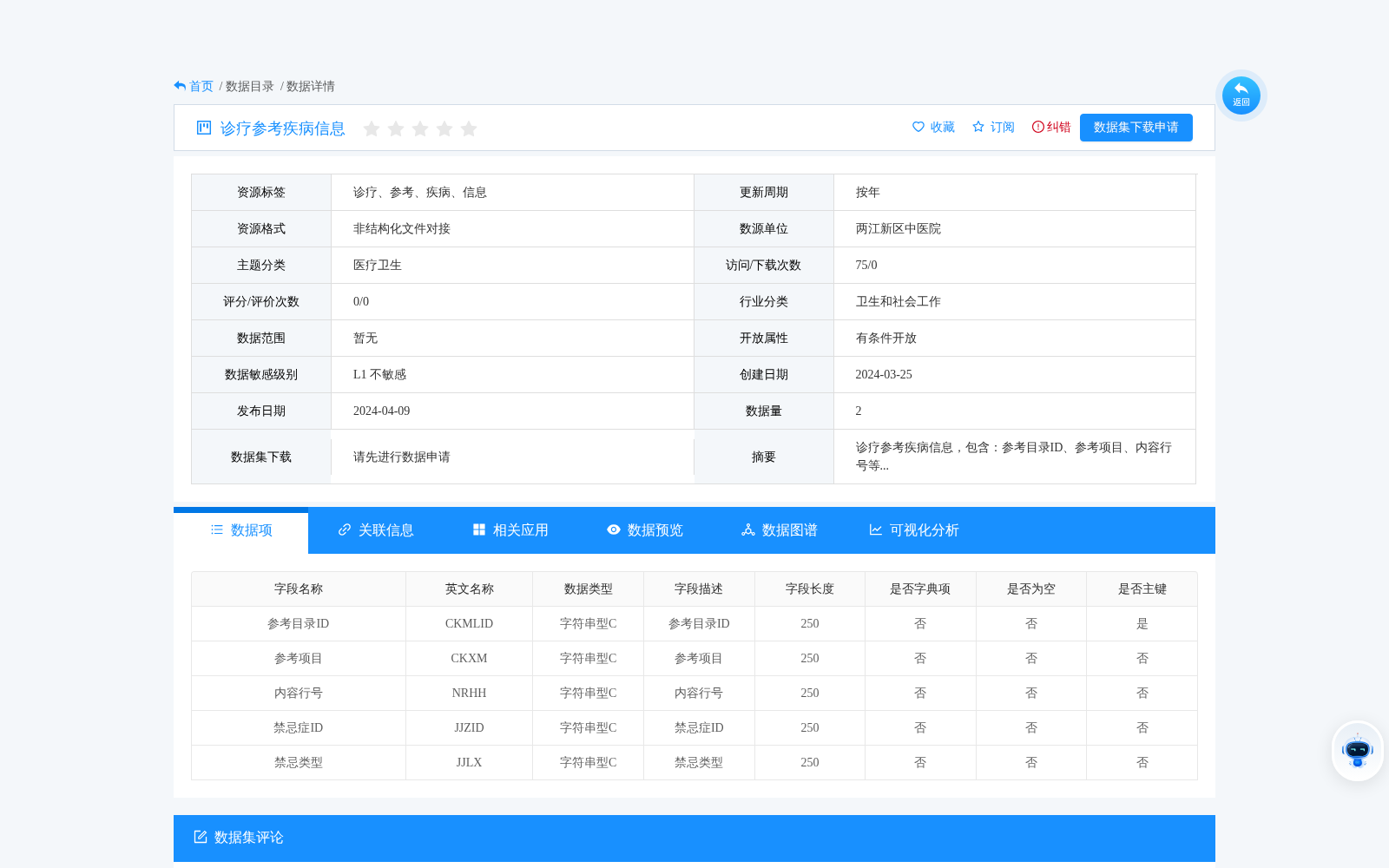The image size is (1389, 868).
Task: Click the fourth rating star
Action: pos(444,128)
